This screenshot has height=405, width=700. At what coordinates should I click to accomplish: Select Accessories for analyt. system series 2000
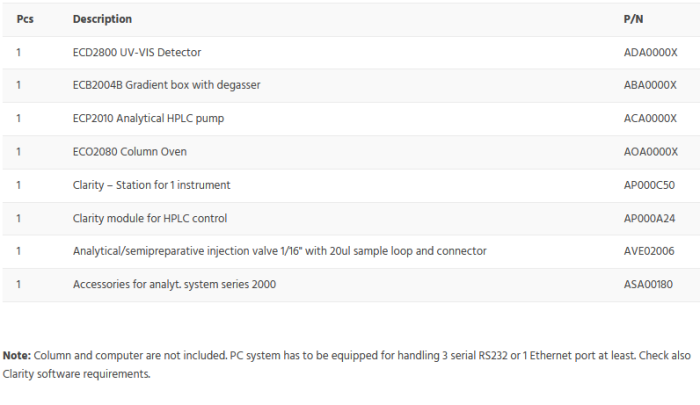pyautogui.click(x=174, y=284)
